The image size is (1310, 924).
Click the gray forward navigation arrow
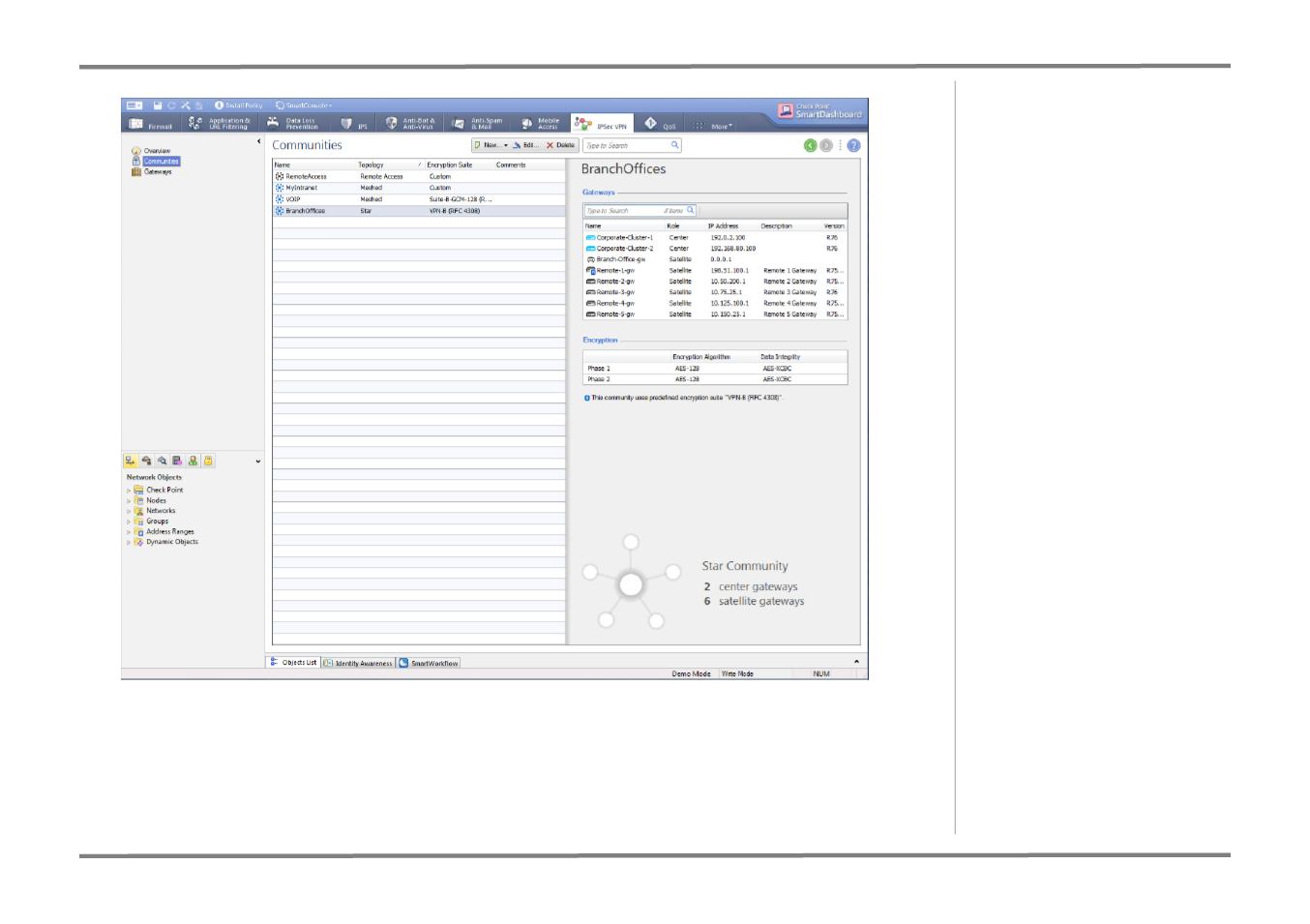coord(826,145)
